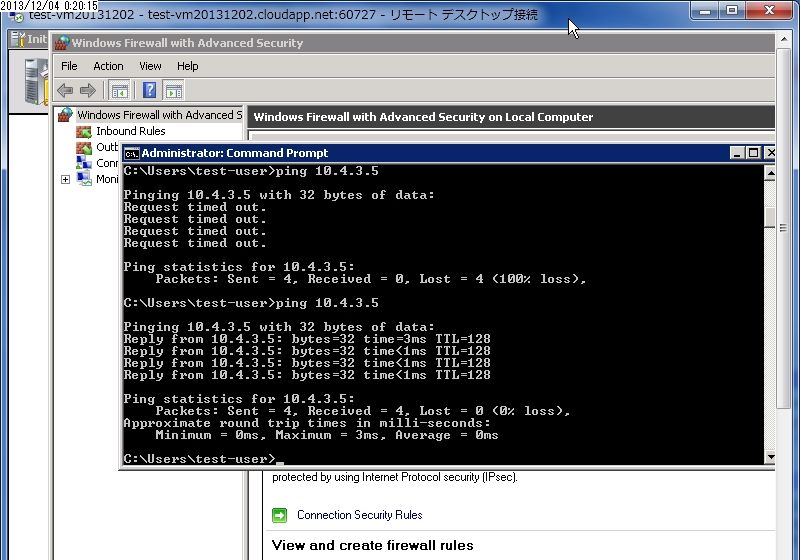Click the Forward arrow in Firewall toolbar
Screen dimensions: 800x560
point(88,91)
